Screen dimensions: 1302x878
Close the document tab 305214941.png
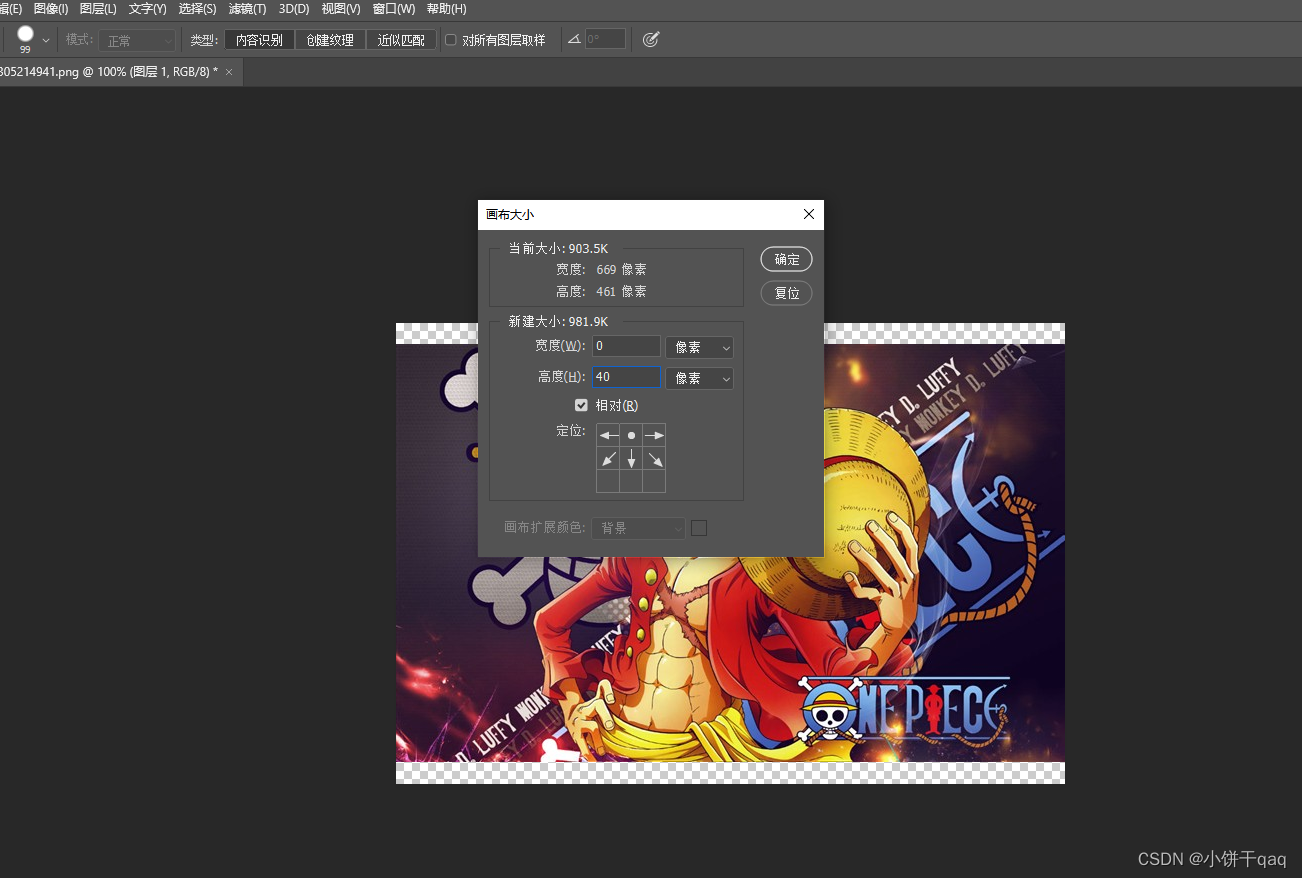coord(229,72)
